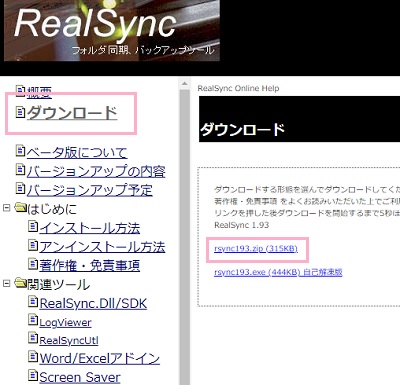This screenshot has height=385, width=400.
Task: Open Screen Saver page
Action: [x=80, y=377]
